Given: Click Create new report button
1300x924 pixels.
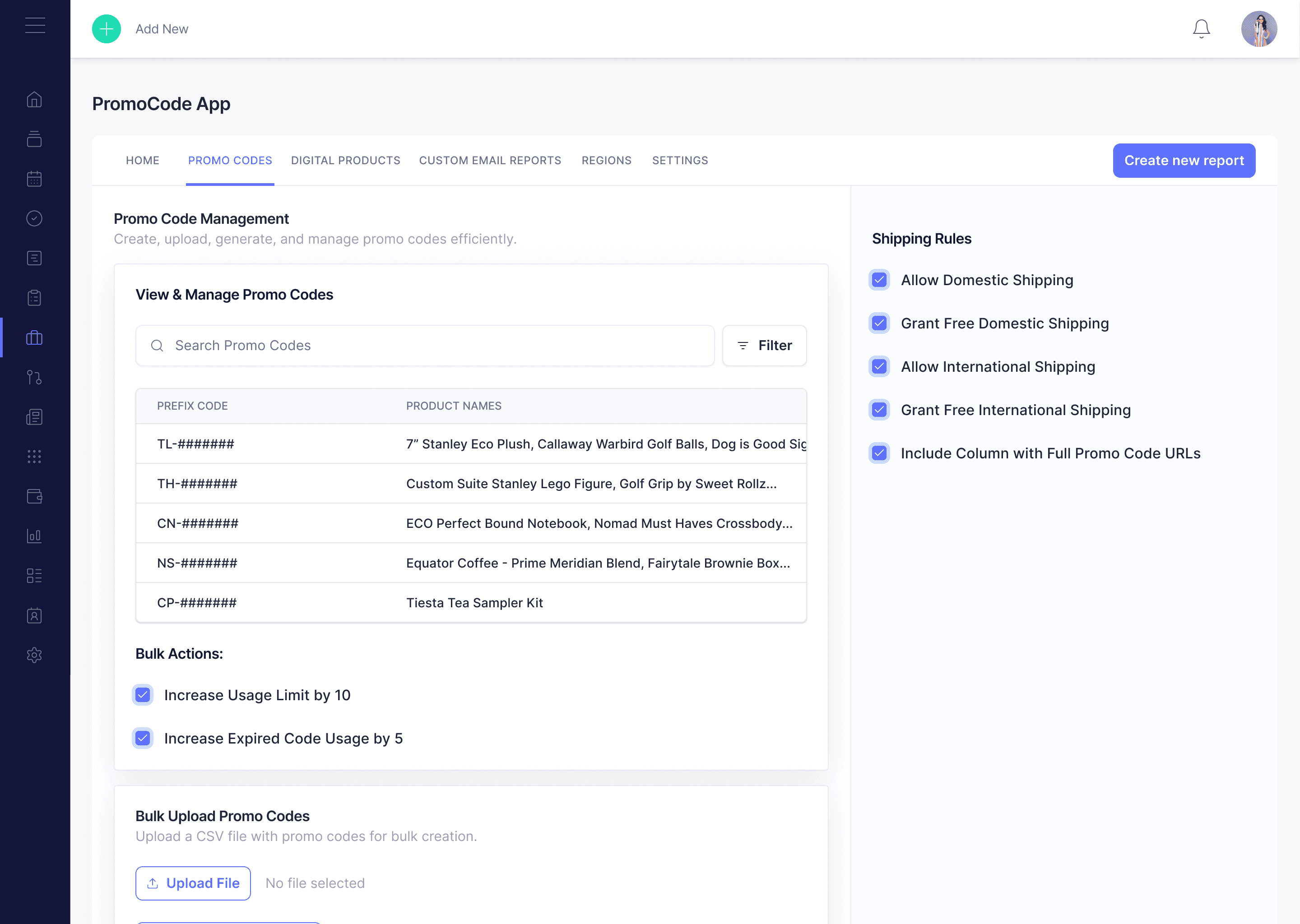Looking at the screenshot, I should 1184,161.
